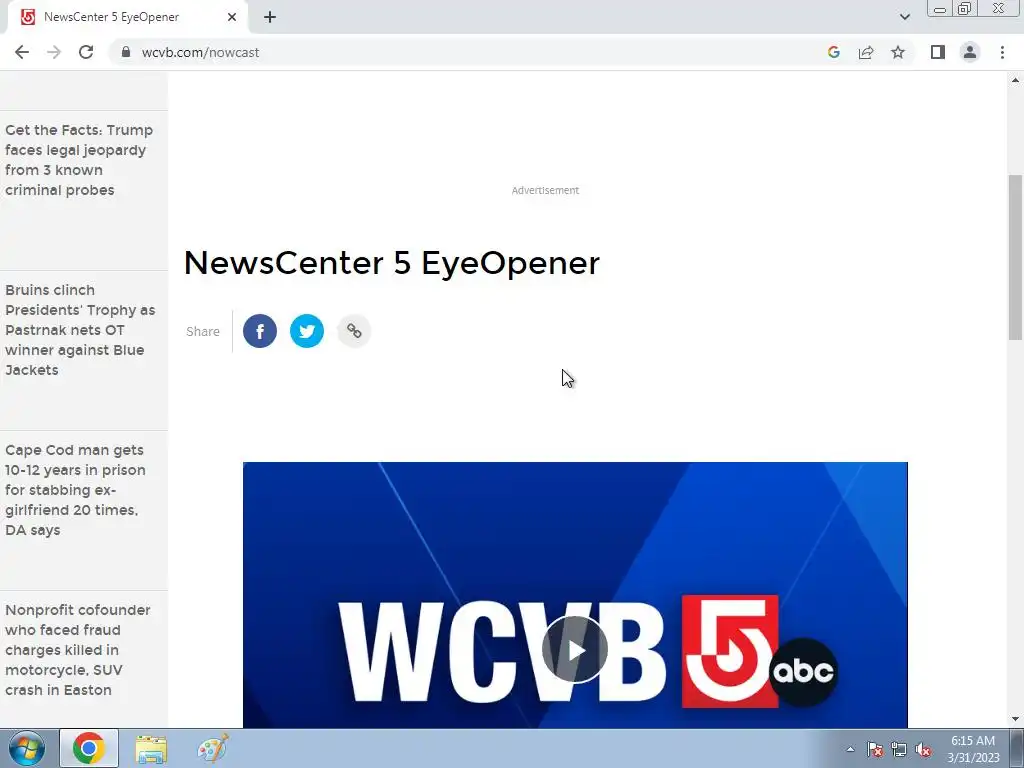Copy the article link with the chain icon
Viewport: 1024px width, 768px height.
354,331
